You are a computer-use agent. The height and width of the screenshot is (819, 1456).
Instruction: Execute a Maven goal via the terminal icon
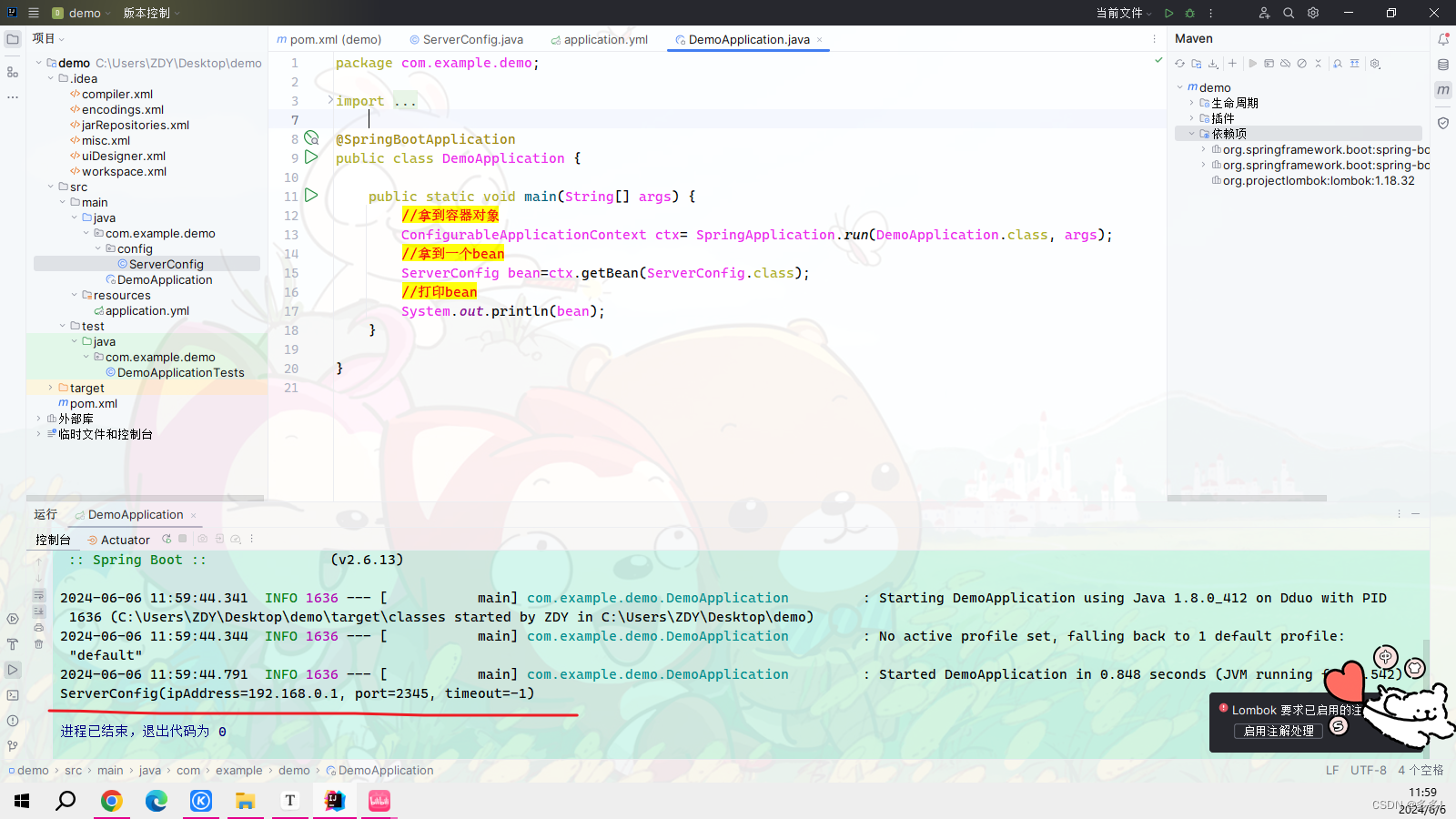pyautogui.click(x=1269, y=63)
